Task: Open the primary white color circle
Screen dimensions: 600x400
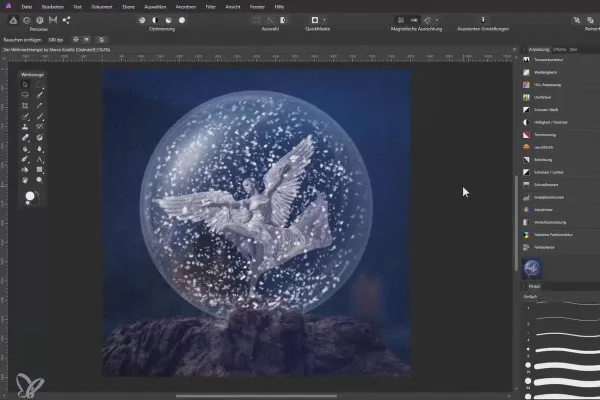Action: 30,196
